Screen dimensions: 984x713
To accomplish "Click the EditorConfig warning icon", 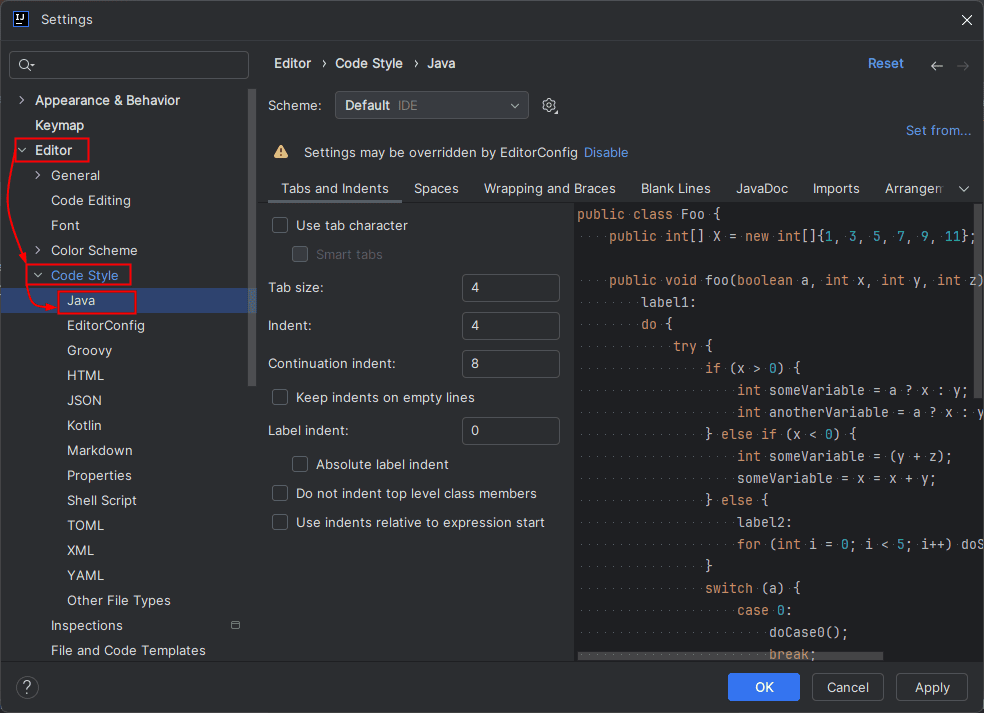I will (x=282, y=153).
